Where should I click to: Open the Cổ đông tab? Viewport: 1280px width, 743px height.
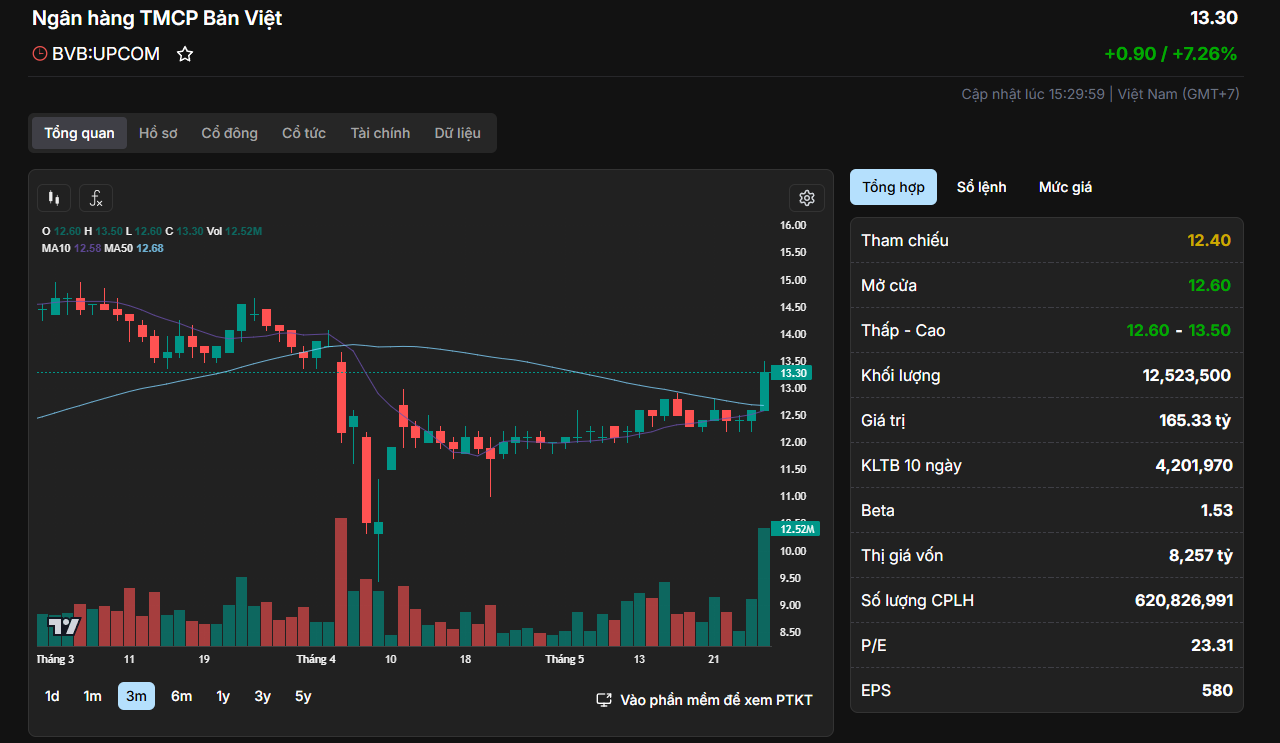click(x=229, y=133)
